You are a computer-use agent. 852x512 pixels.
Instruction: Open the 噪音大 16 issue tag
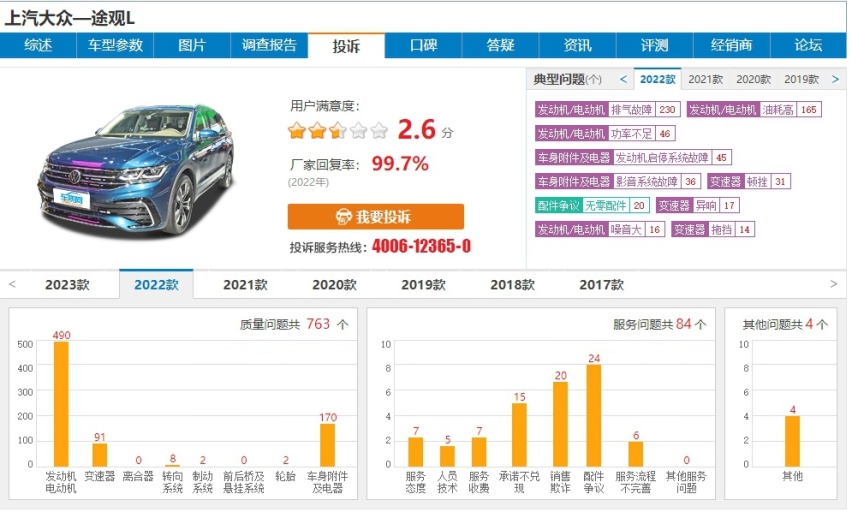coord(600,229)
